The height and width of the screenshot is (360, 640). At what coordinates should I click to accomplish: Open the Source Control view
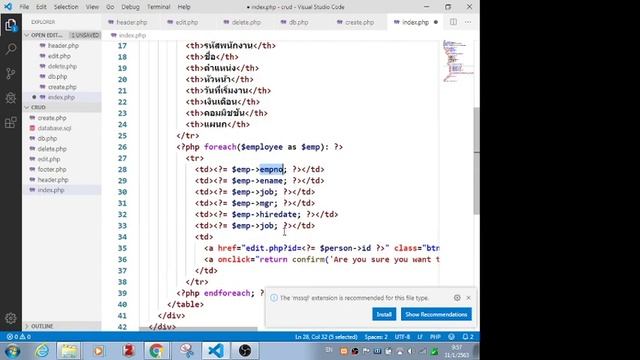[11, 73]
